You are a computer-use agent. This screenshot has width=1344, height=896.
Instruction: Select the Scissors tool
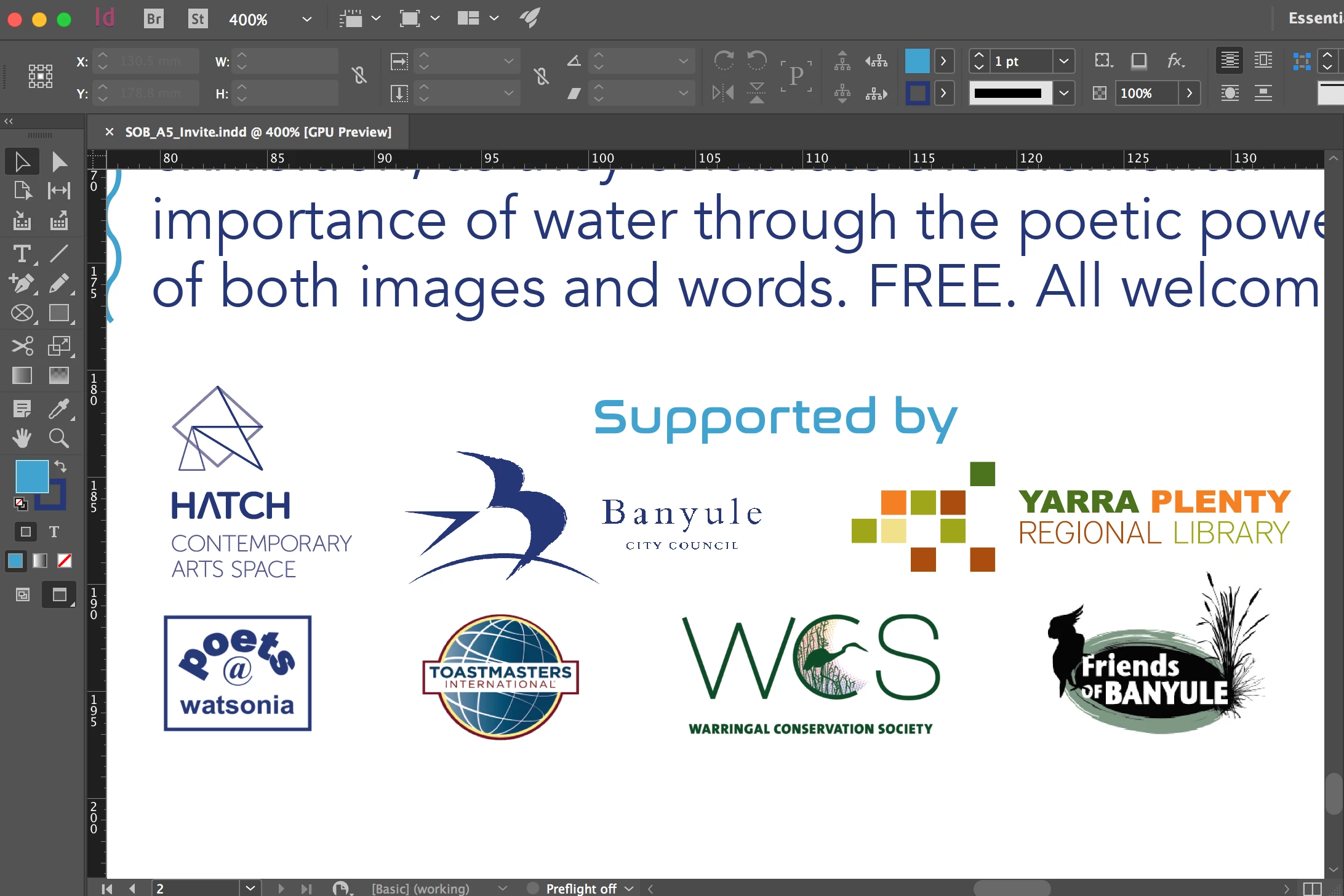(22, 346)
